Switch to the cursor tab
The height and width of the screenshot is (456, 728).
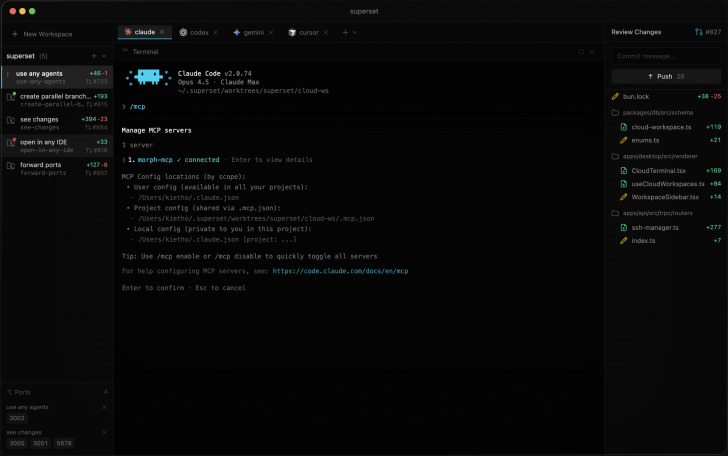[309, 33]
